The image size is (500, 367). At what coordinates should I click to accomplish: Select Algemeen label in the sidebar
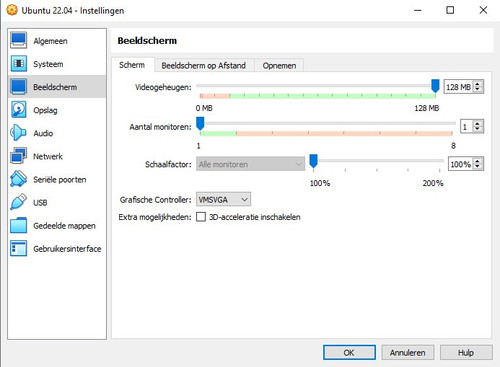(50, 41)
